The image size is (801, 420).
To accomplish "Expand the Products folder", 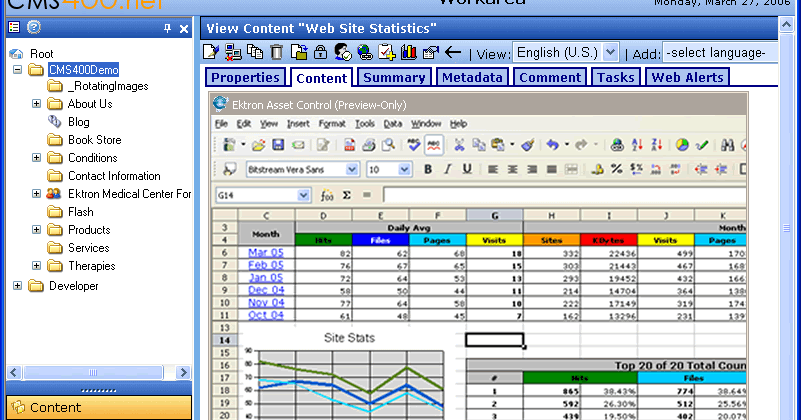I will [36, 230].
